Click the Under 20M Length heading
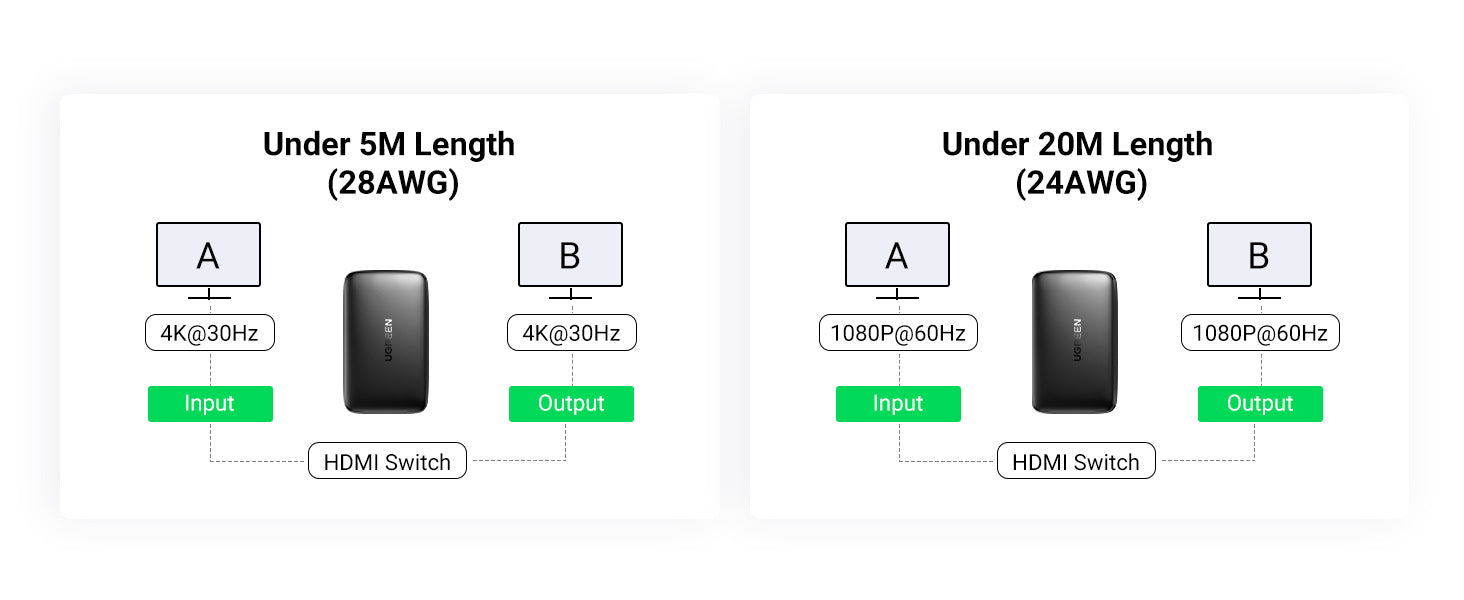This screenshot has width=1464, height=600. [x=1077, y=144]
